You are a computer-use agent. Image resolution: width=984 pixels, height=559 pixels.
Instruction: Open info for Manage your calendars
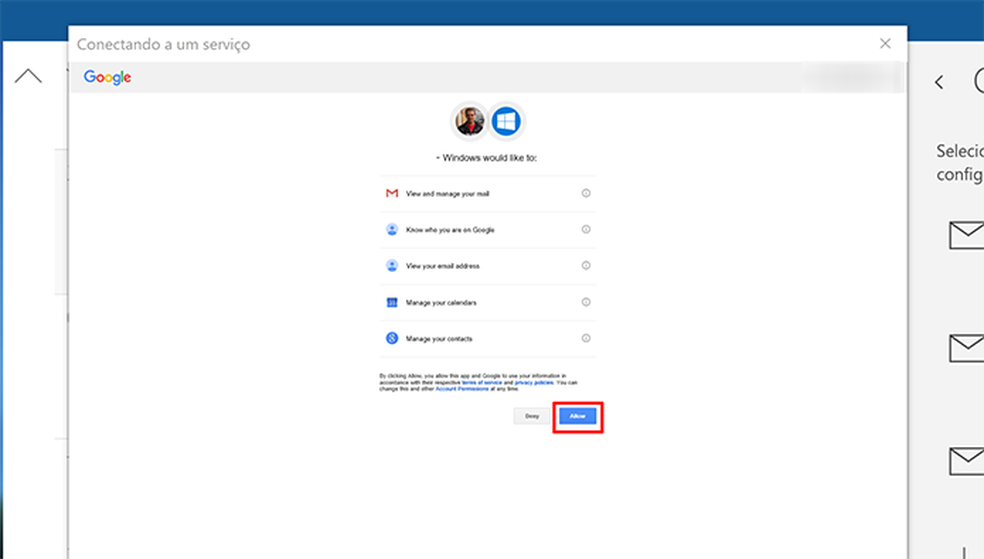pyautogui.click(x=586, y=302)
